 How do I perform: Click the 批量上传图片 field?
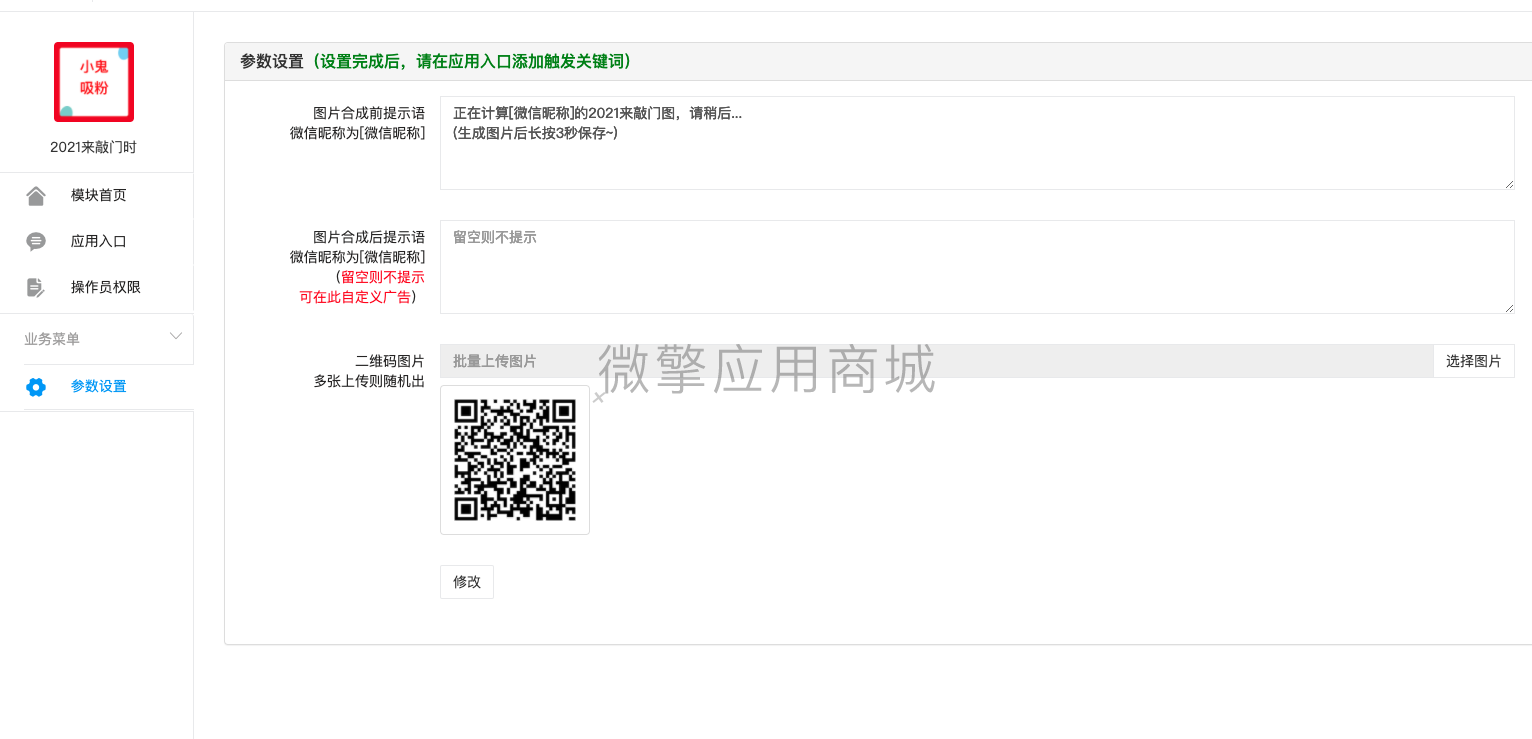coord(936,361)
